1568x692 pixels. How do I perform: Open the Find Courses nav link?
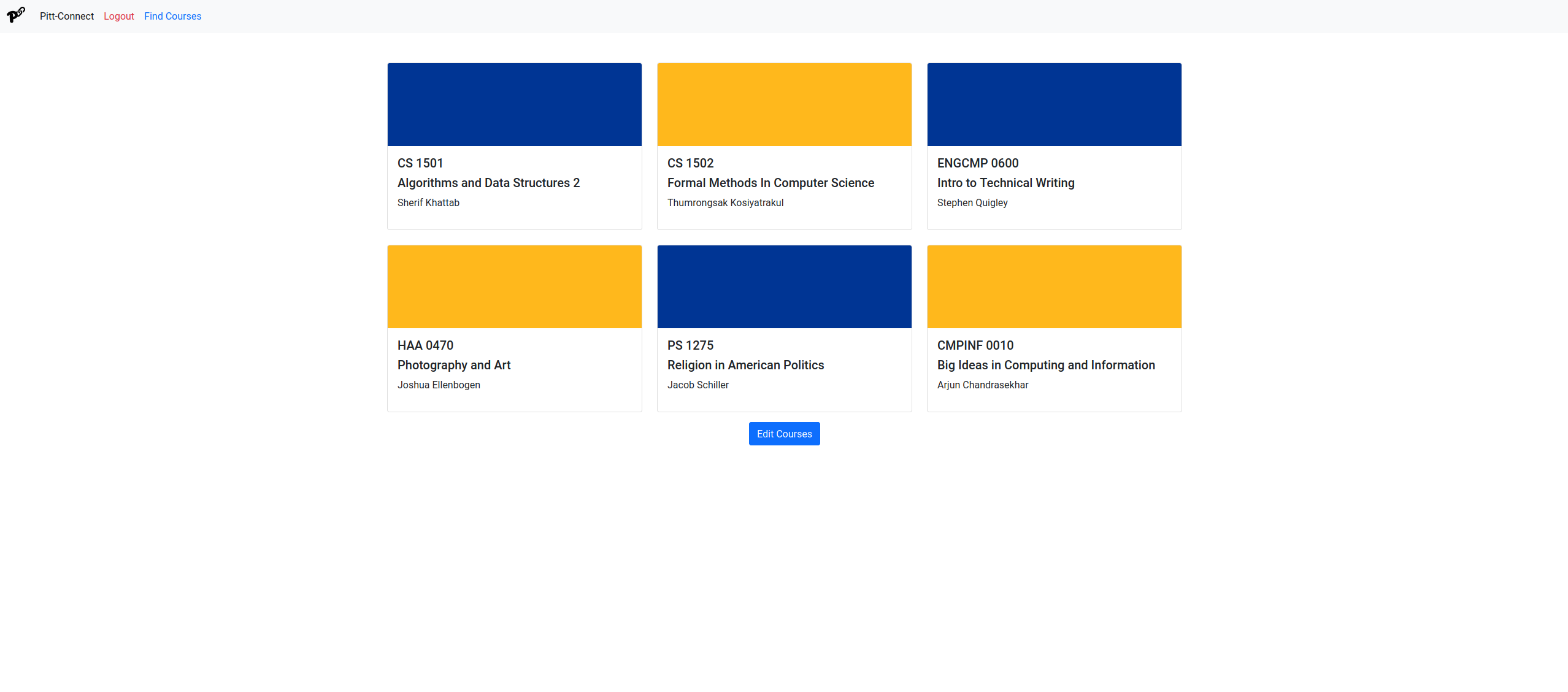pyautogui.click(x=172, y=17)
